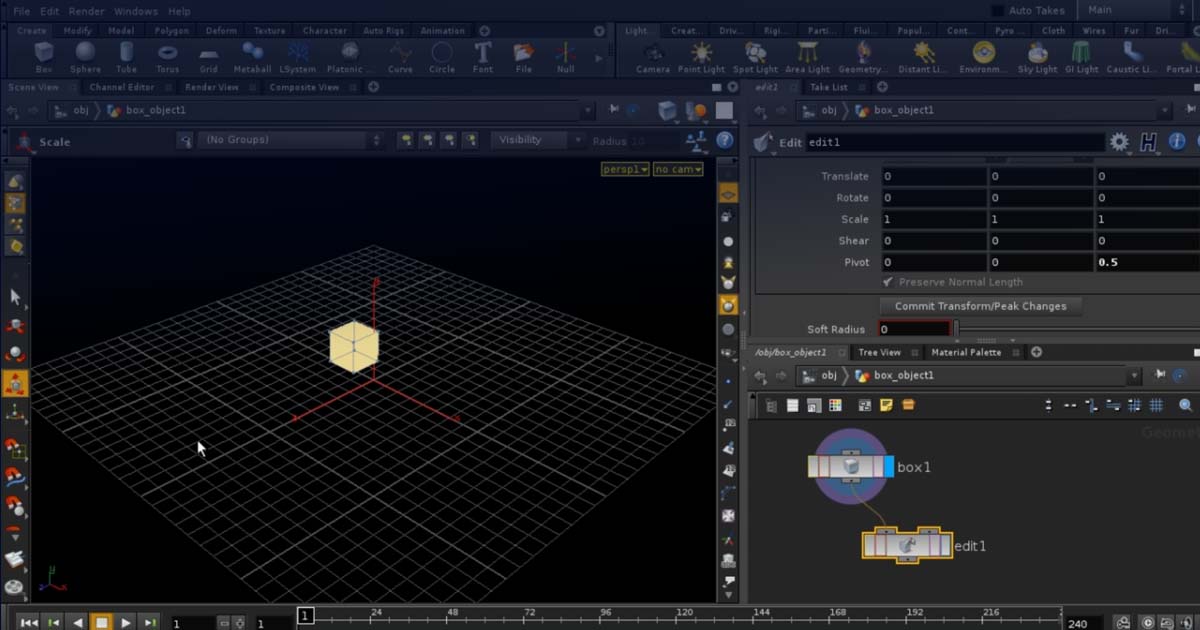Add a sticky note in the network editor

pyautogui.click(x=885, y=405)
